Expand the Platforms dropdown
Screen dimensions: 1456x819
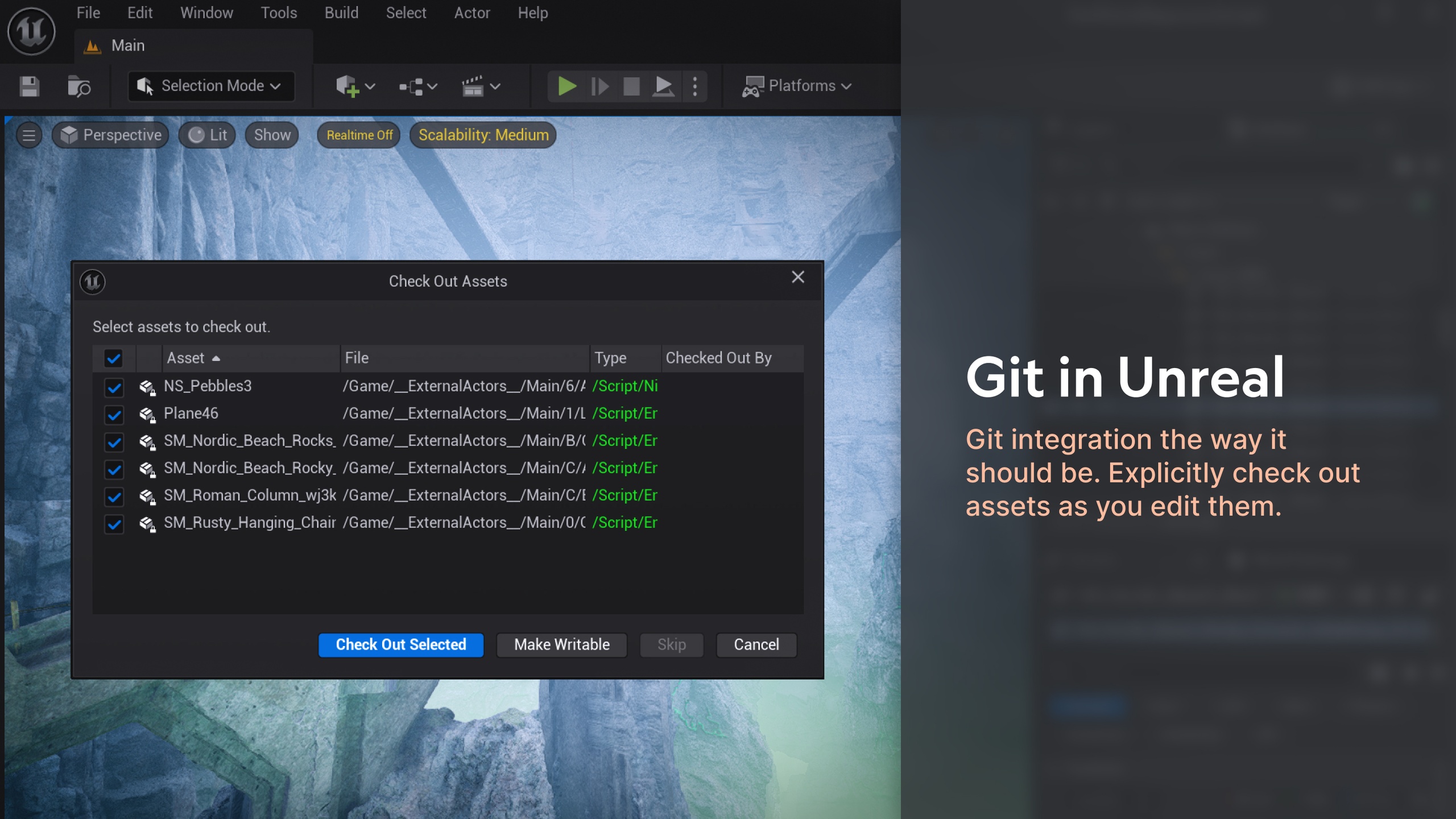point(797,86)
